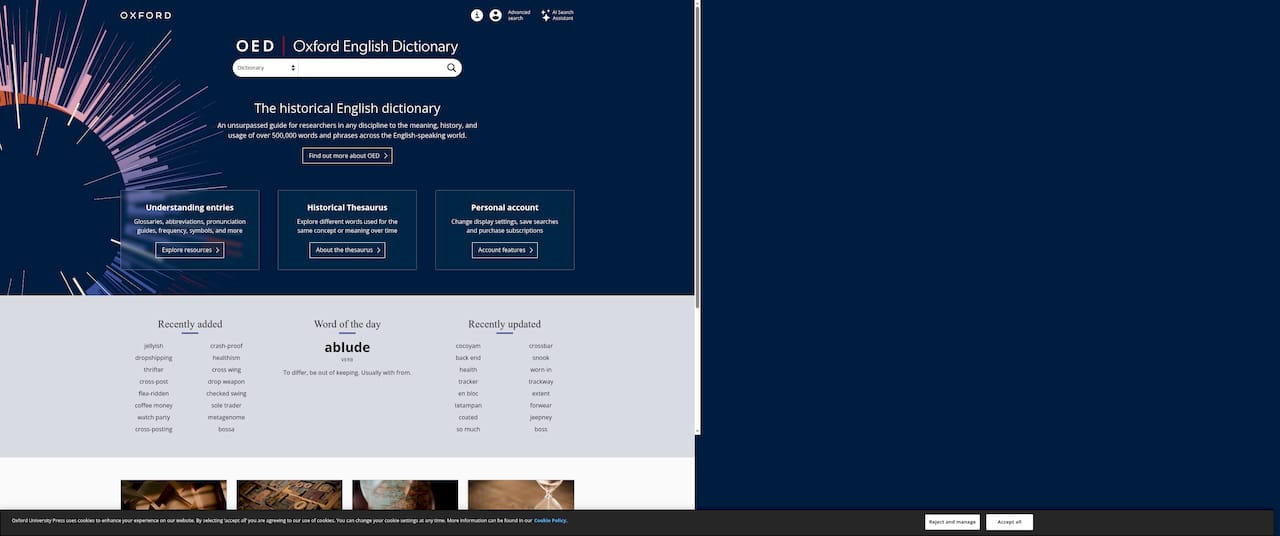This screenshot has height=536, width=1280.
Task: Open recently added word crash-proof
Action: tap(226, 346)
